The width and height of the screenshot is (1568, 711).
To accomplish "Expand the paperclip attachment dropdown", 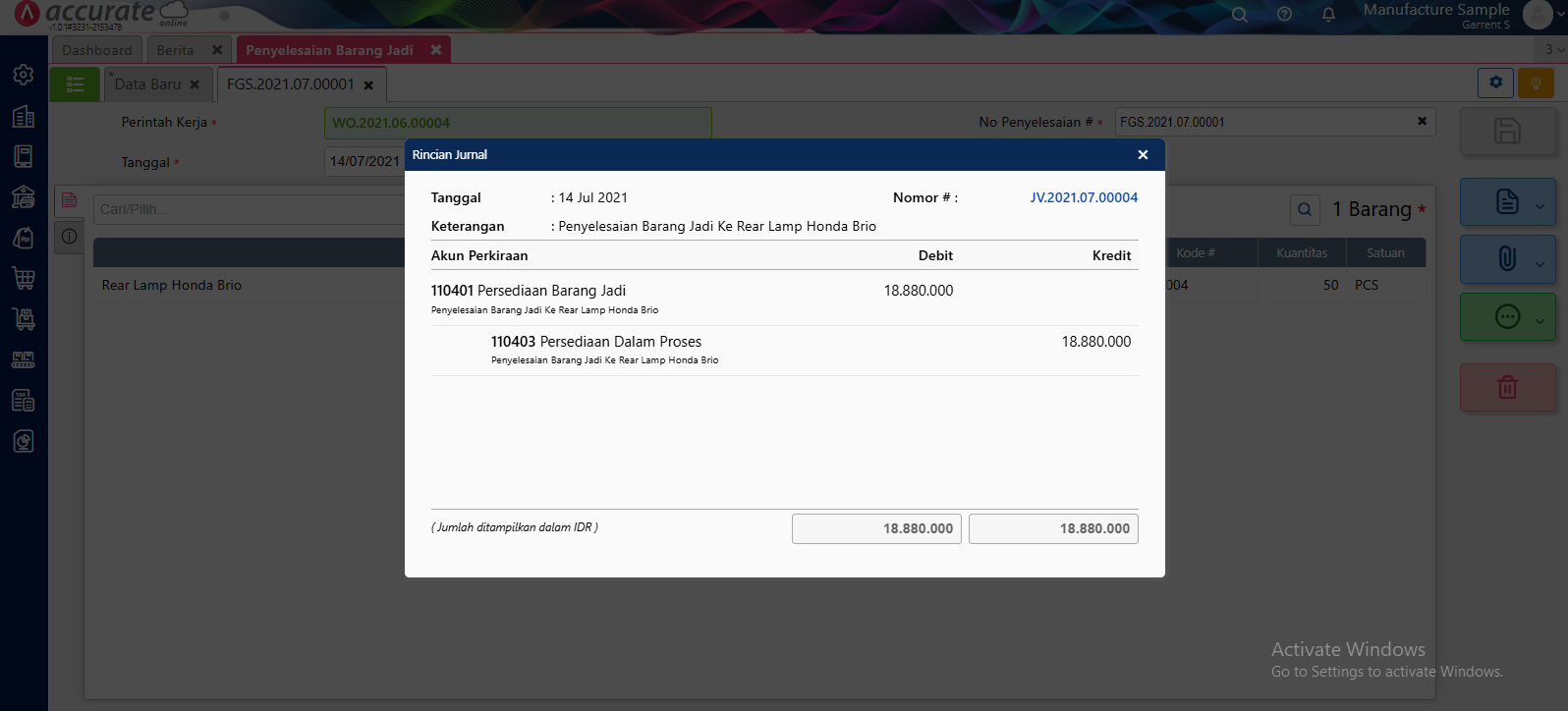I will pos(1539,262).
